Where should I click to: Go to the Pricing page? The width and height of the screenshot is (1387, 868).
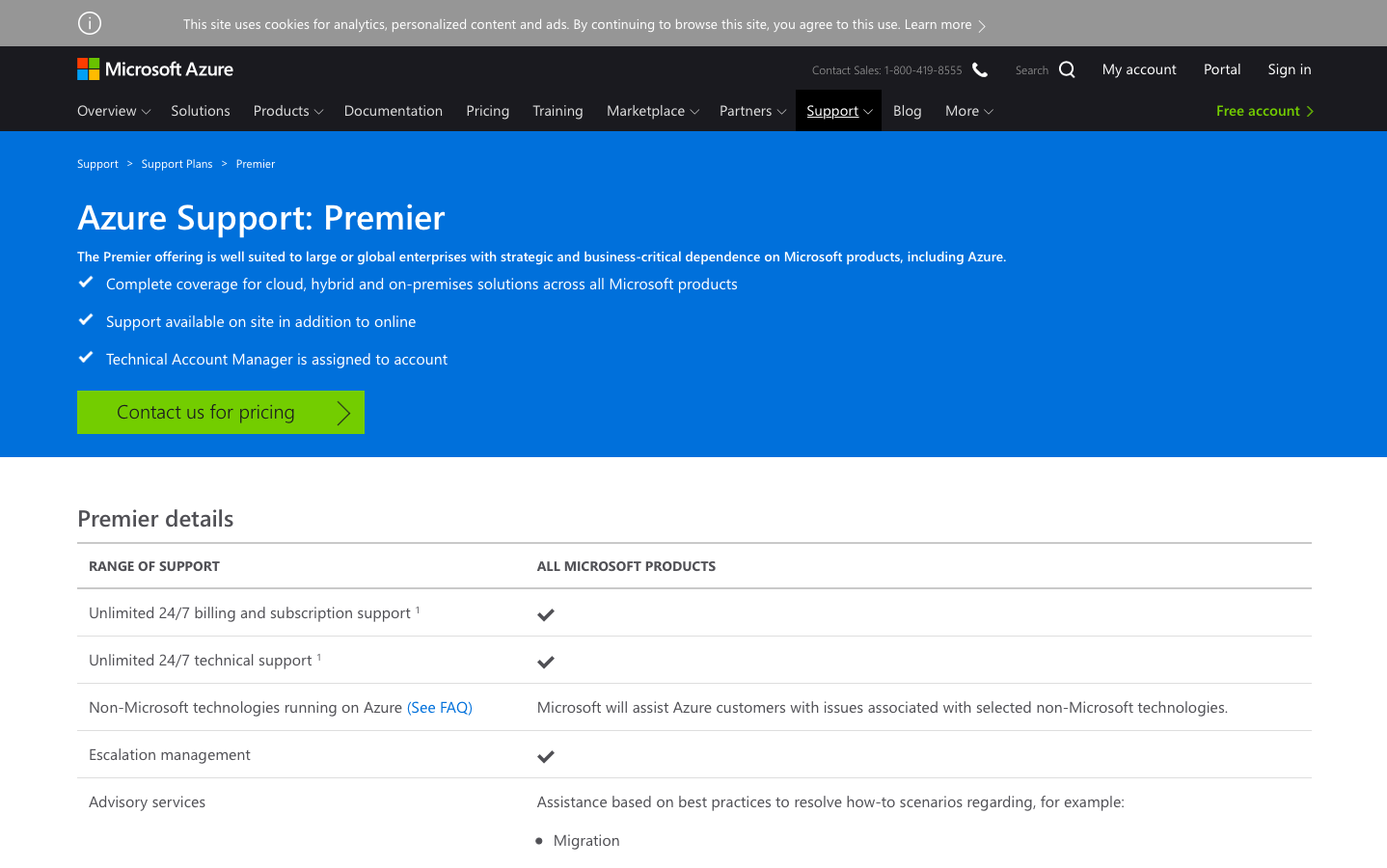click(x=487, y=111)
